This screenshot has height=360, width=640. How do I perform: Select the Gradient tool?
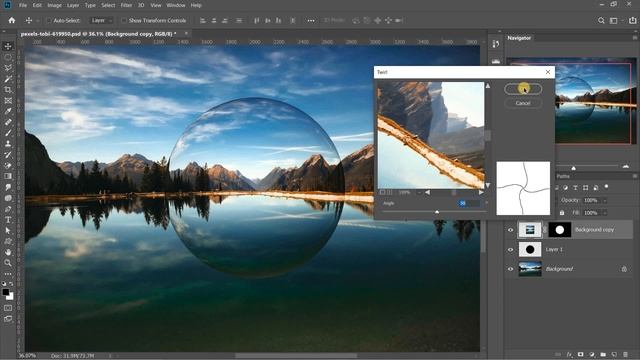coord(8,176)
